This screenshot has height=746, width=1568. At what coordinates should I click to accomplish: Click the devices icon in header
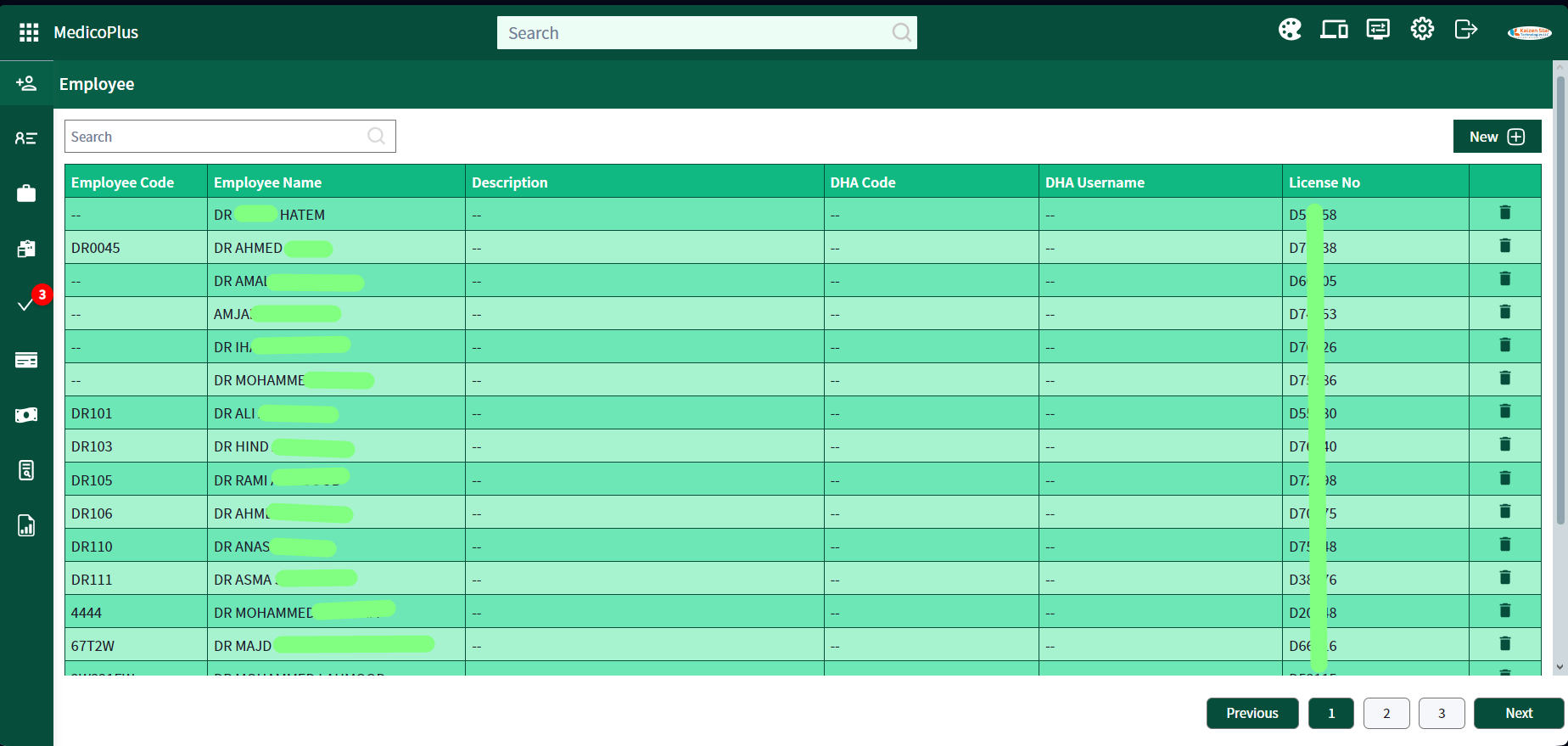point(1334,30)
